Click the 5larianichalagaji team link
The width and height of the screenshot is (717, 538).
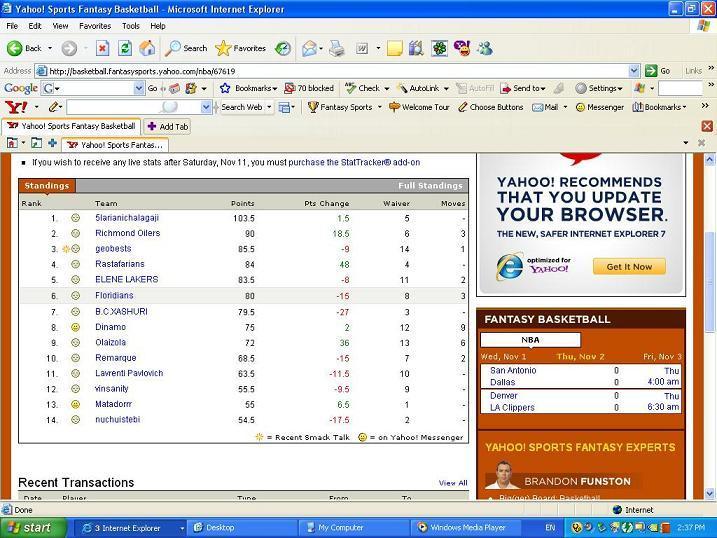(127, 218)
